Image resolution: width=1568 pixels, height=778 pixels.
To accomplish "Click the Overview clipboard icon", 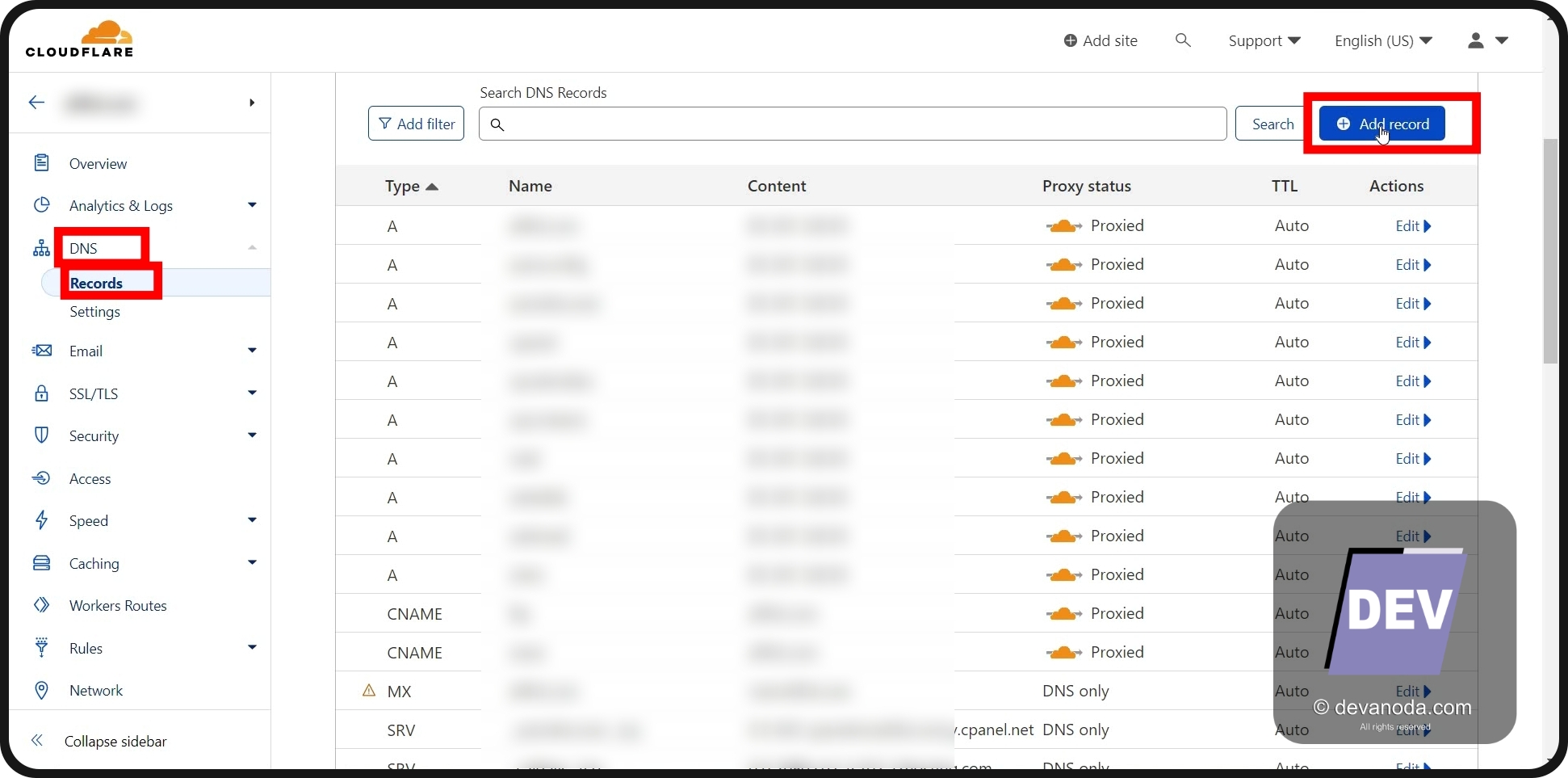I will click(x=41, y=162).
